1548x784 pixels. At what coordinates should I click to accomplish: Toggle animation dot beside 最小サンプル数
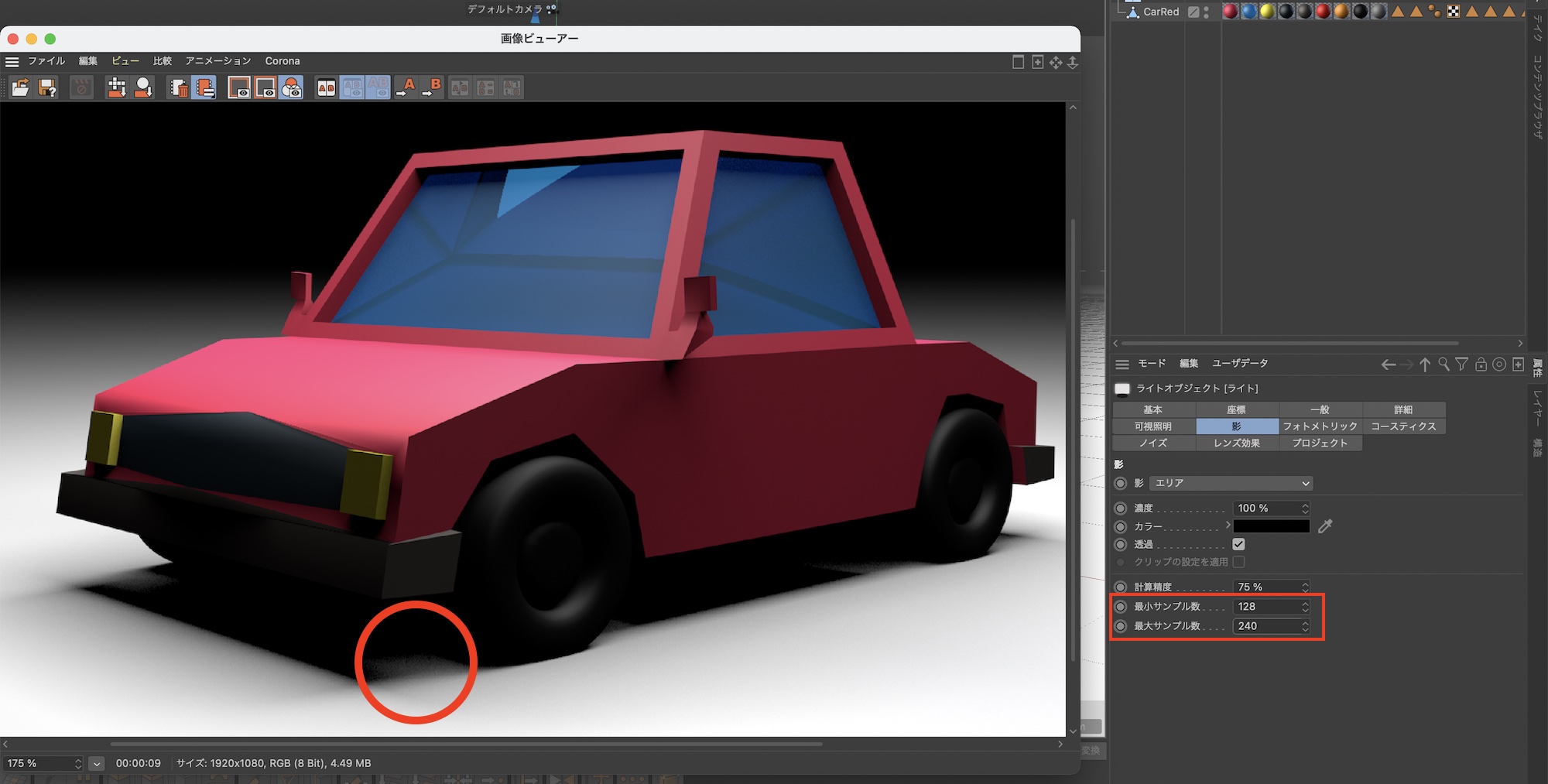point(1120,607)
